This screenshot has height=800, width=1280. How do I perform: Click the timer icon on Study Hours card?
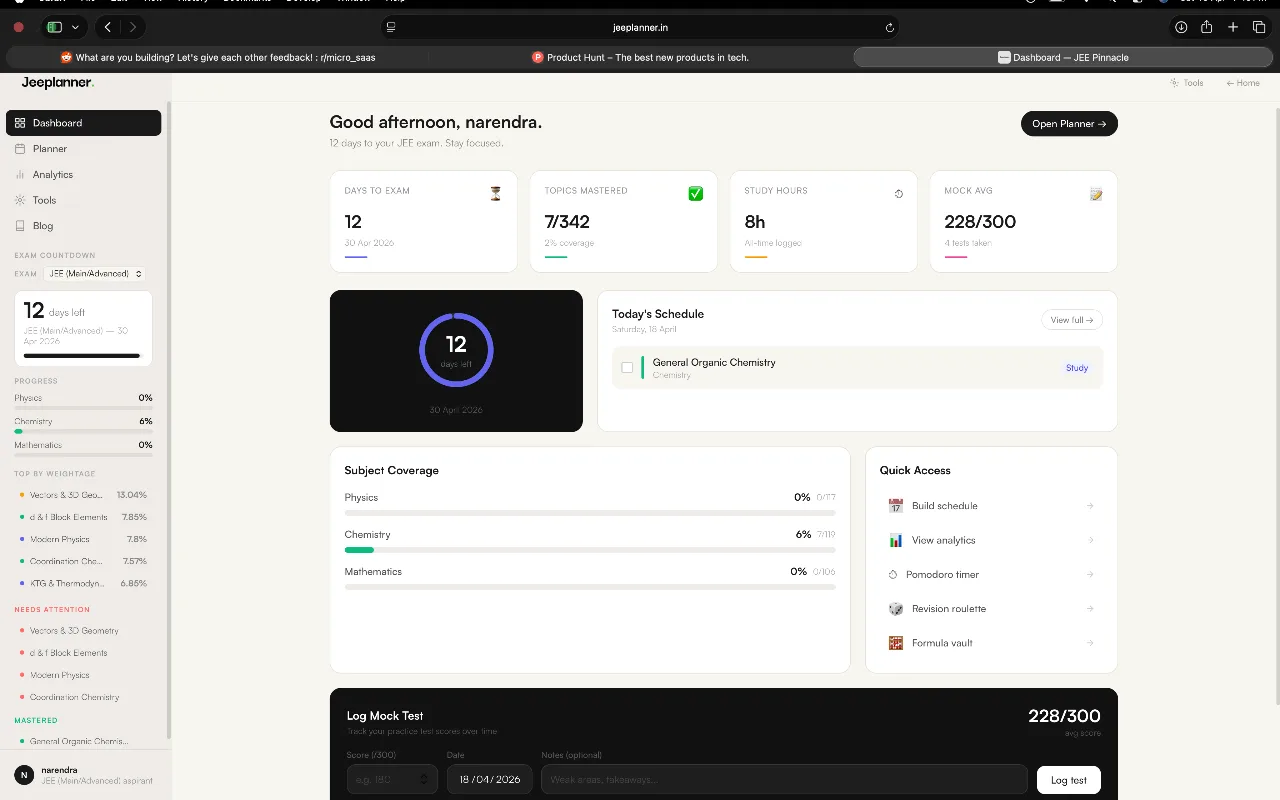898,194
